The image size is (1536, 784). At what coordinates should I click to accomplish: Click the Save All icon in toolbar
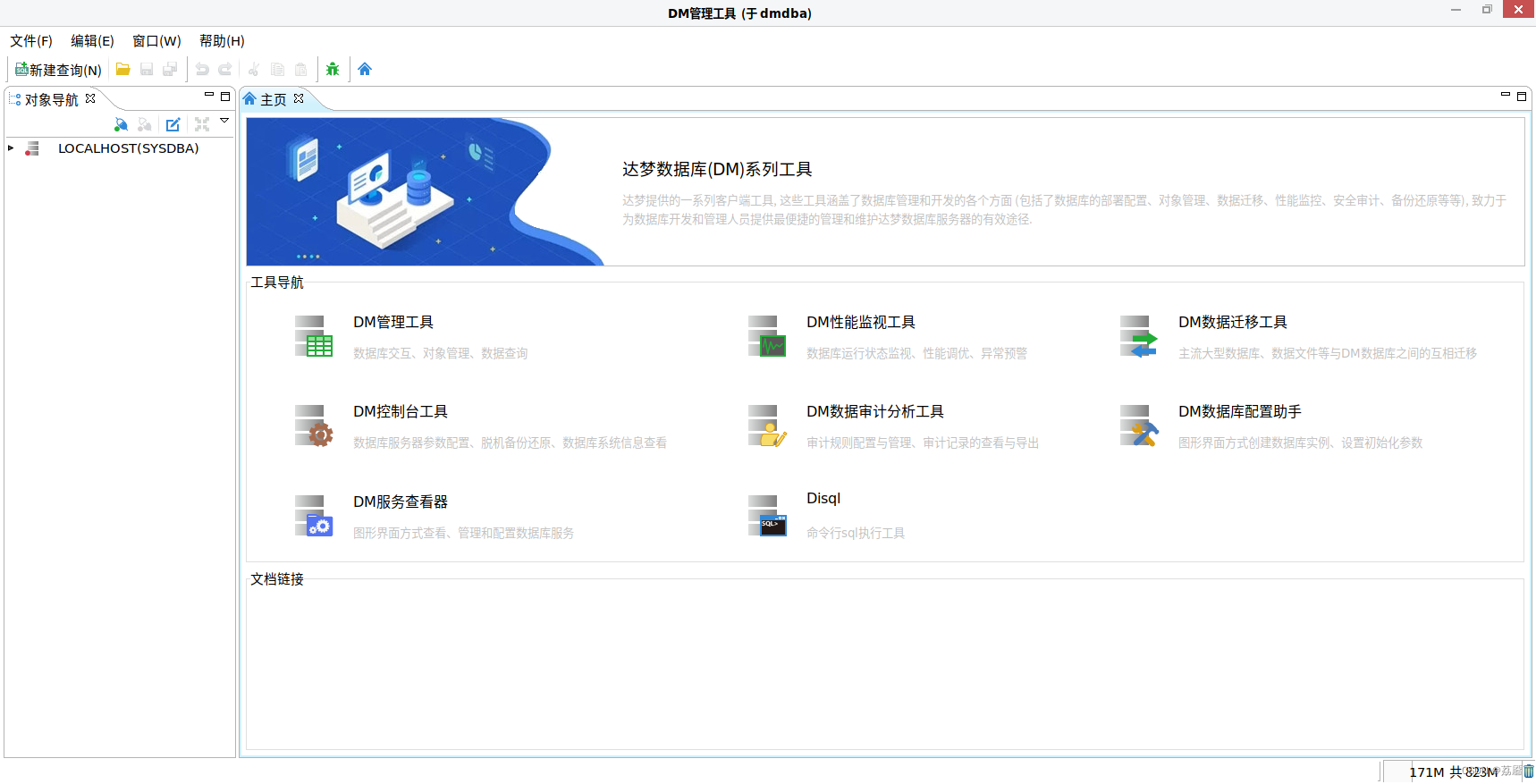[x=170, y=69]
